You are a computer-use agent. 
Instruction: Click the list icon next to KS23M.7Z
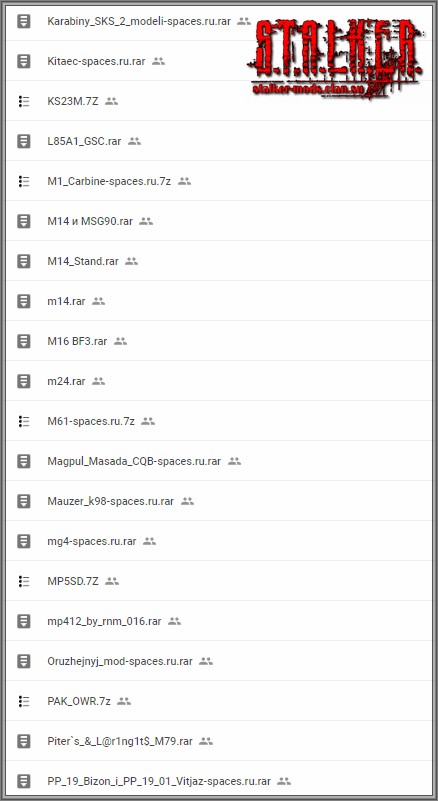coord(24,101)
